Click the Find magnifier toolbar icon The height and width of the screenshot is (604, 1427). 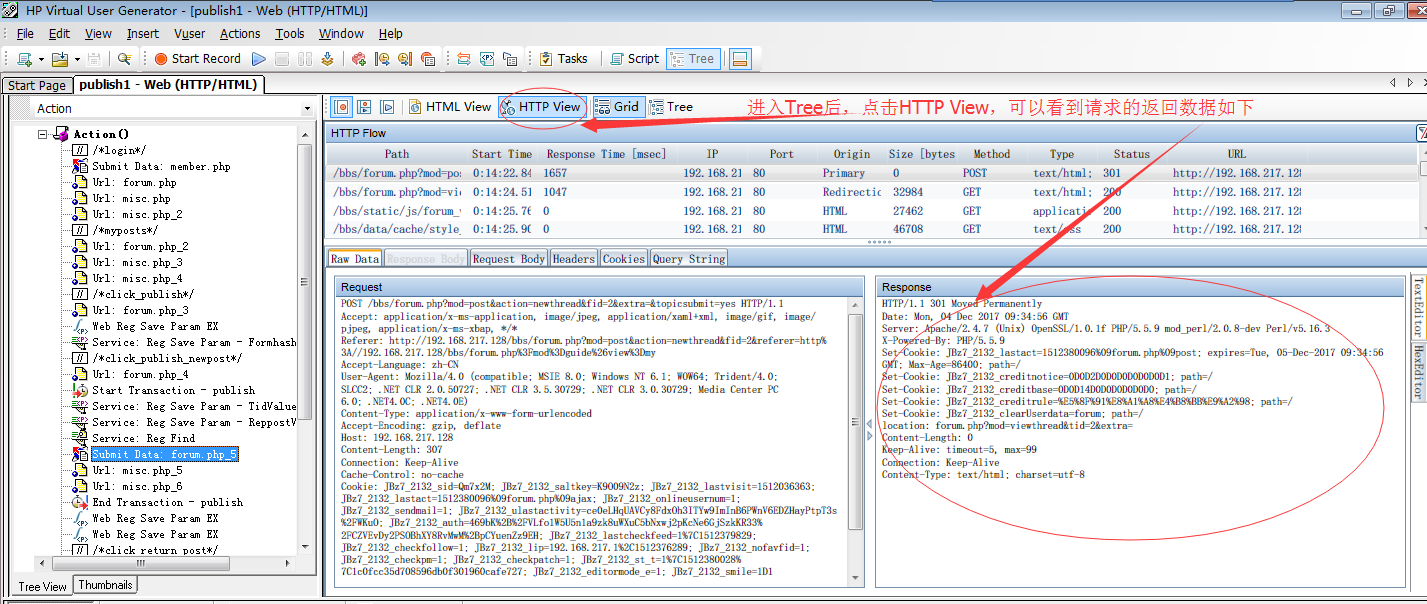124,59
